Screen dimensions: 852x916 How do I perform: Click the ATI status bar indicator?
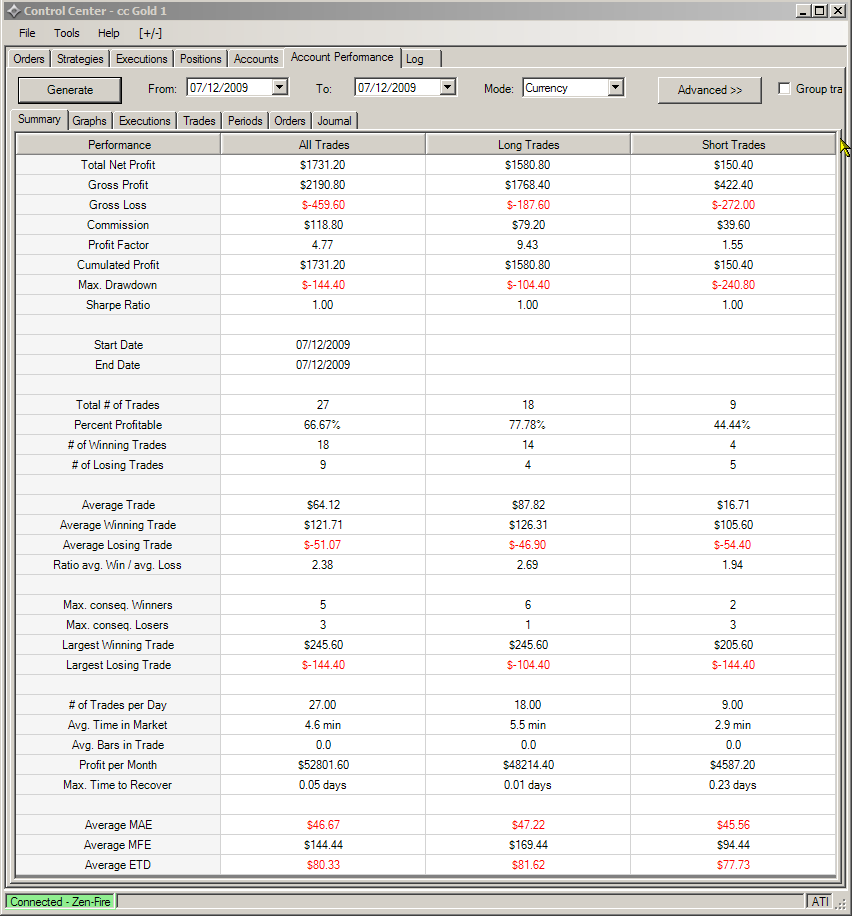pos(820,901)
